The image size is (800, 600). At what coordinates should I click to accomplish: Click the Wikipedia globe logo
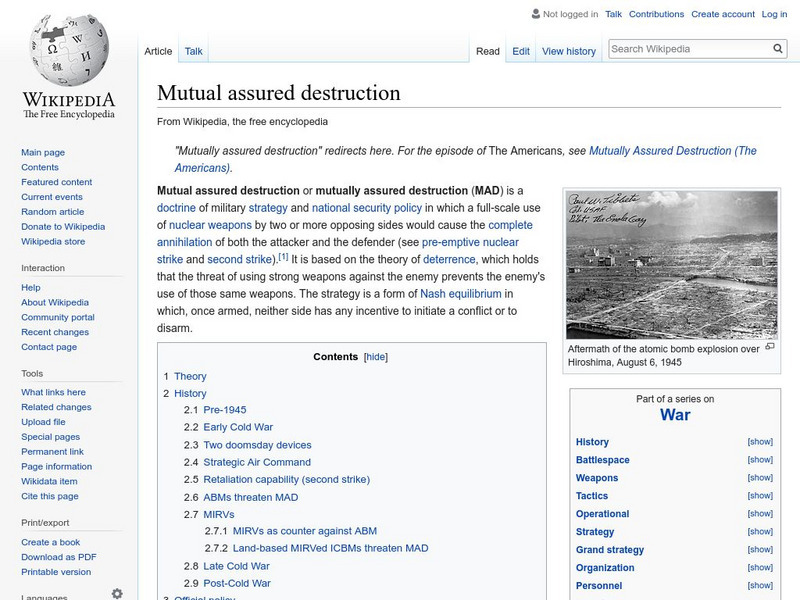[69, 50]
